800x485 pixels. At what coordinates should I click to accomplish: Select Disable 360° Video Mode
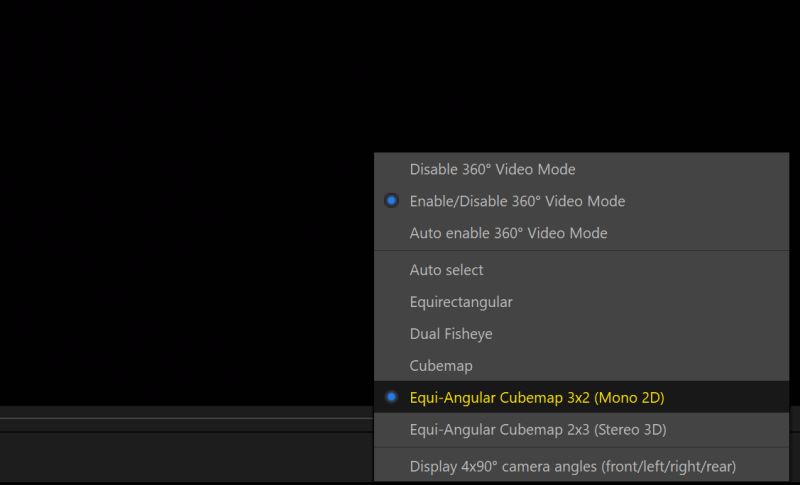click(x=582, y=169)
